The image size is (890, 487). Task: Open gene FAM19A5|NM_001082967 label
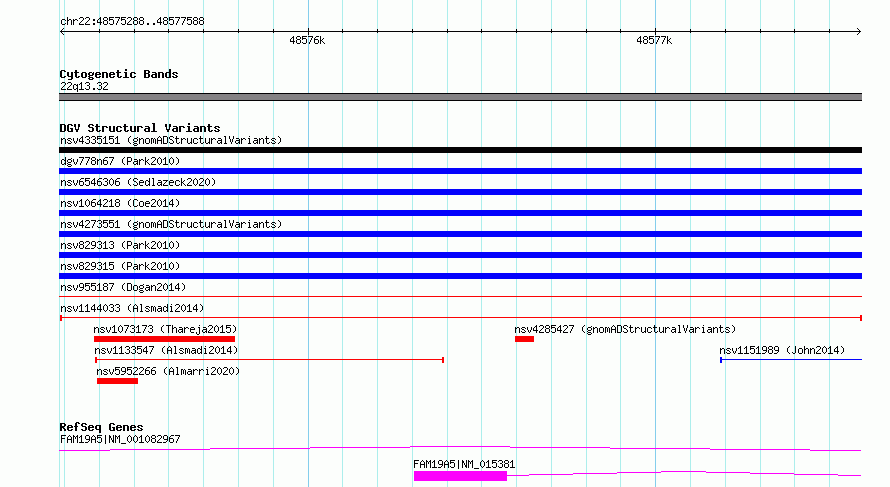[x=120, y=439]
